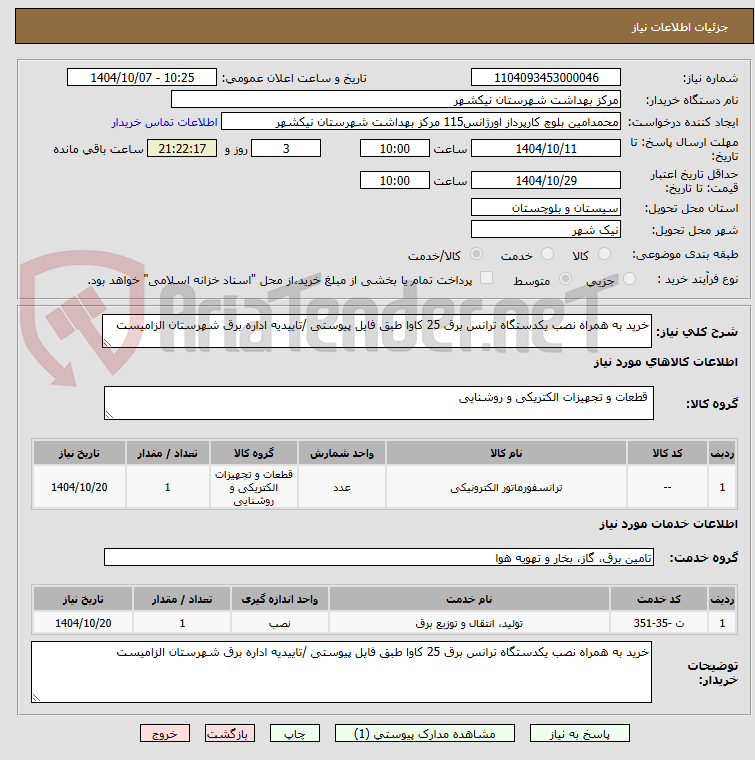
Task: Select the 'متوسط' purchase type radio
Action: 565,279
